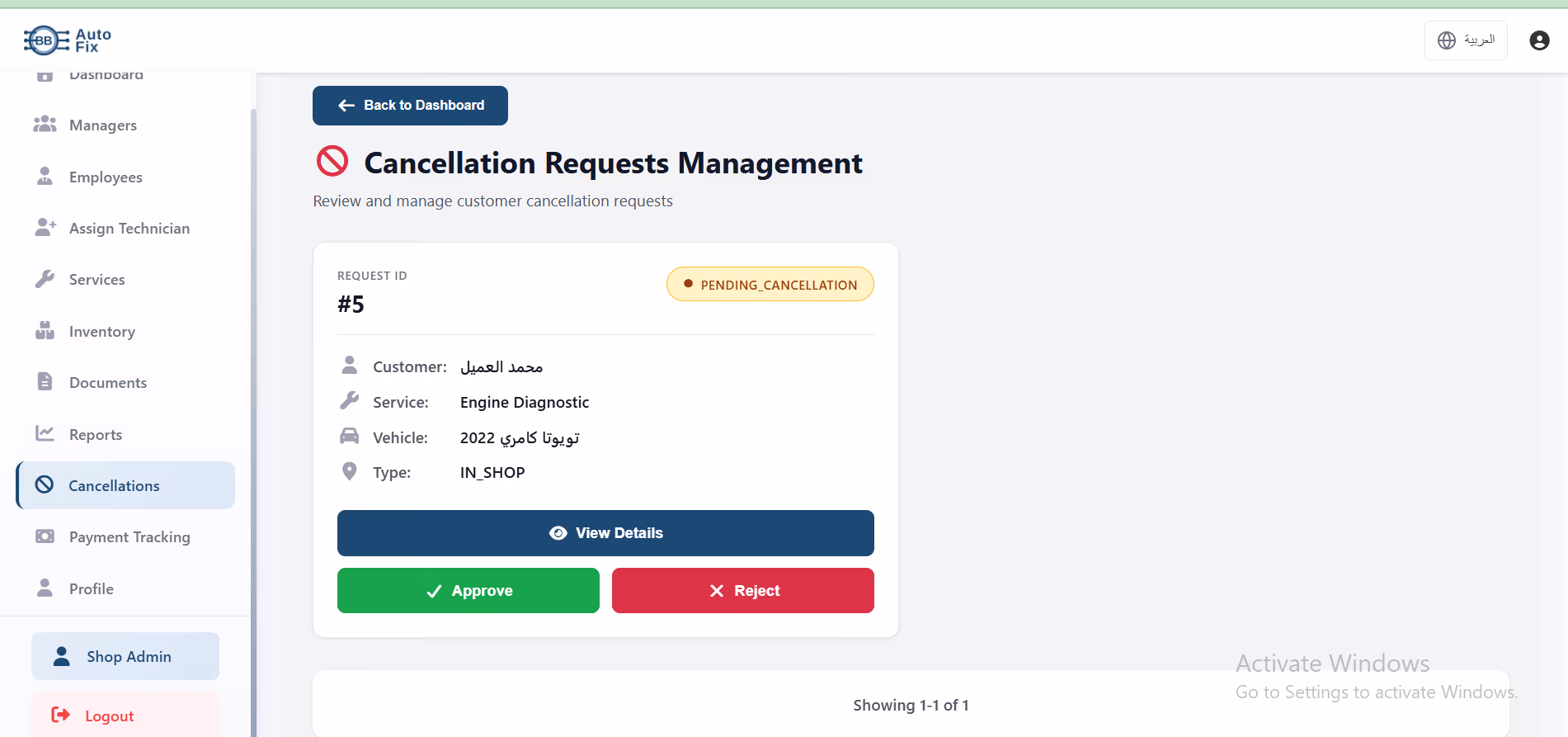
Task: Click the request ID #5 text
Action: pos(351,305)
